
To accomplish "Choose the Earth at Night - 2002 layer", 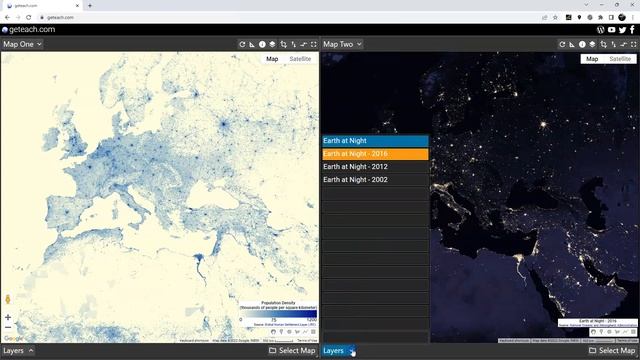I will pyautogui.click(x=376, y=180).
